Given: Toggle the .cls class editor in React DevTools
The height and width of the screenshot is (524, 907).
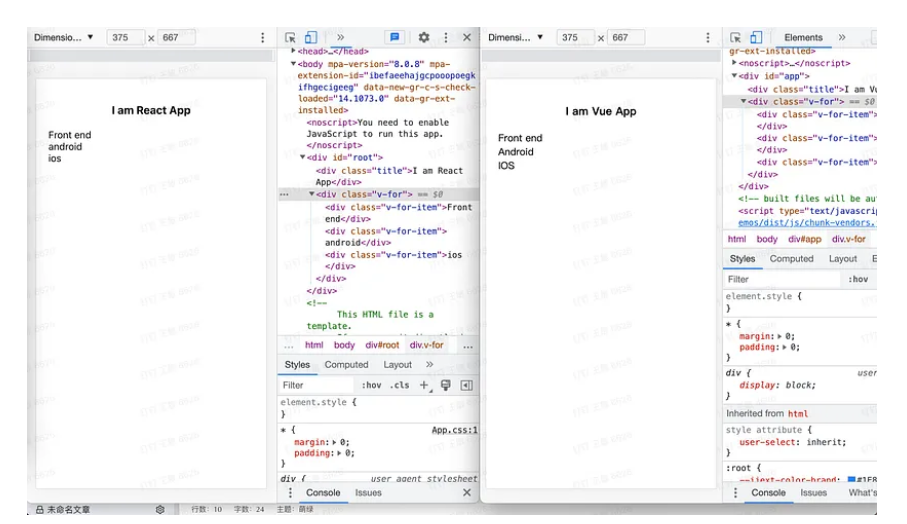Looking at the screenshot, I should pyautogui.click(x=400, y=385).
